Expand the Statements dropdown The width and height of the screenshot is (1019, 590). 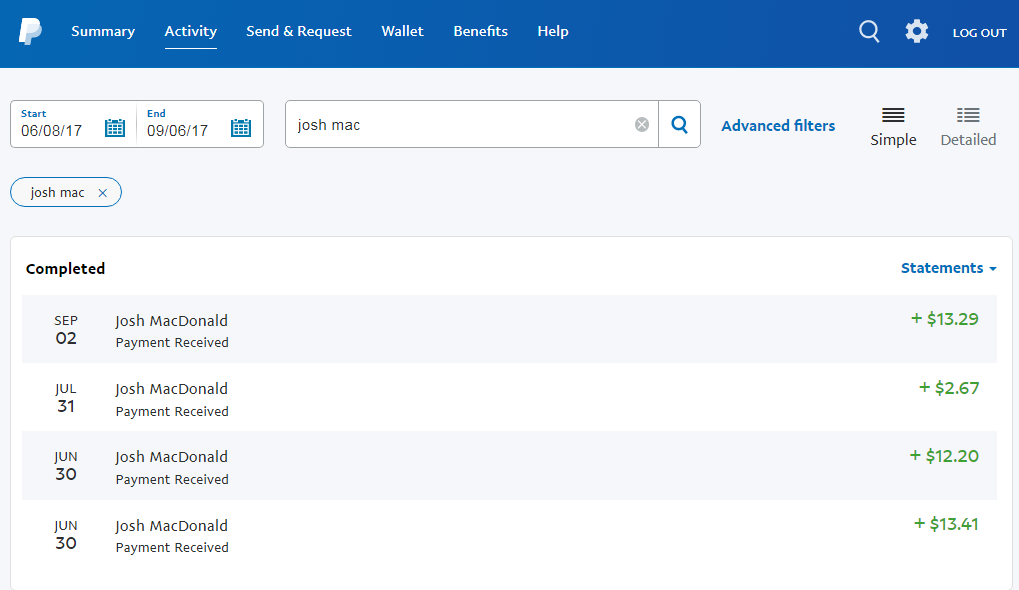pyautogui.click(x=948, y=268)
